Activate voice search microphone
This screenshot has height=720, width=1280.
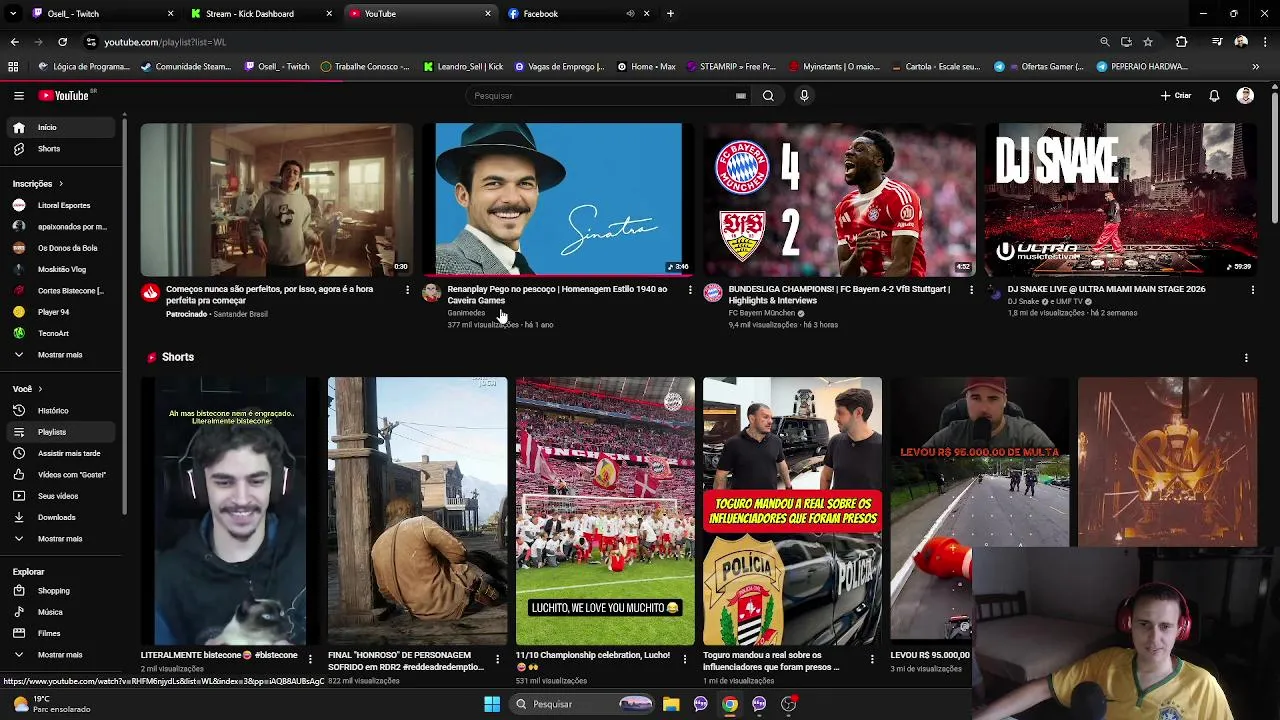(804, 96)
